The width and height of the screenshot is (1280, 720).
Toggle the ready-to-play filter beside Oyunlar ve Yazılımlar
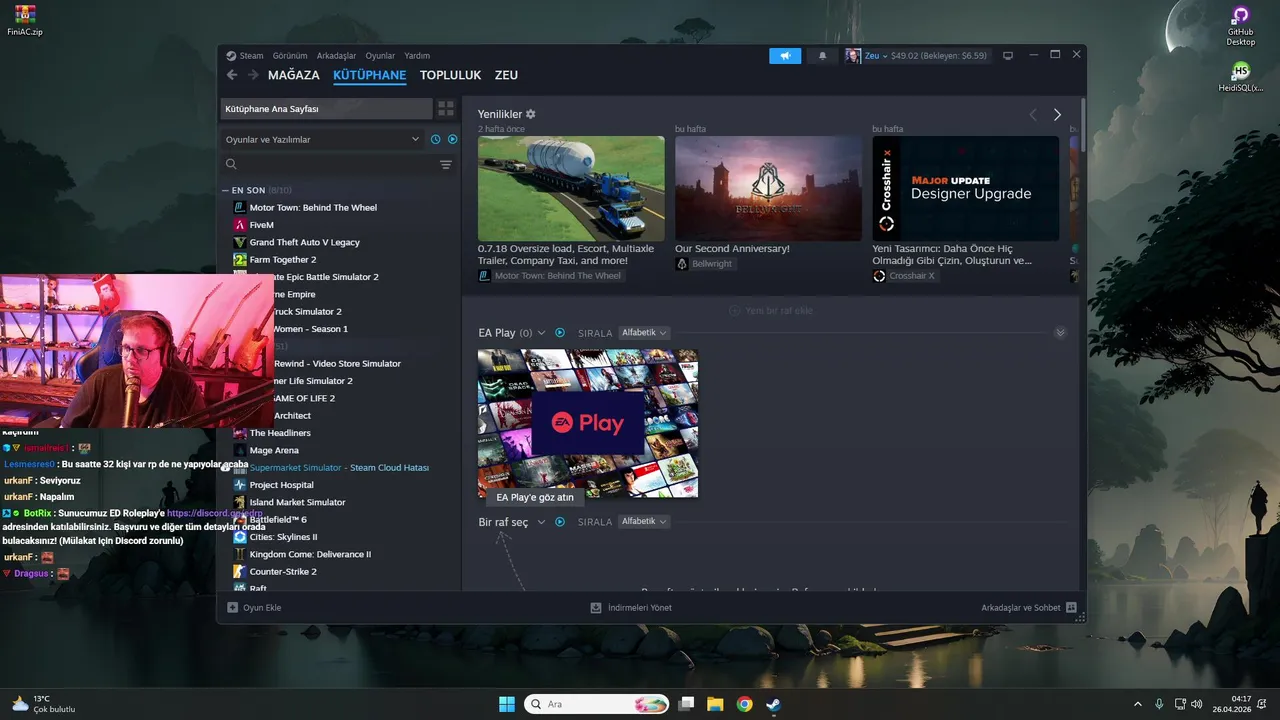(452, 139)
